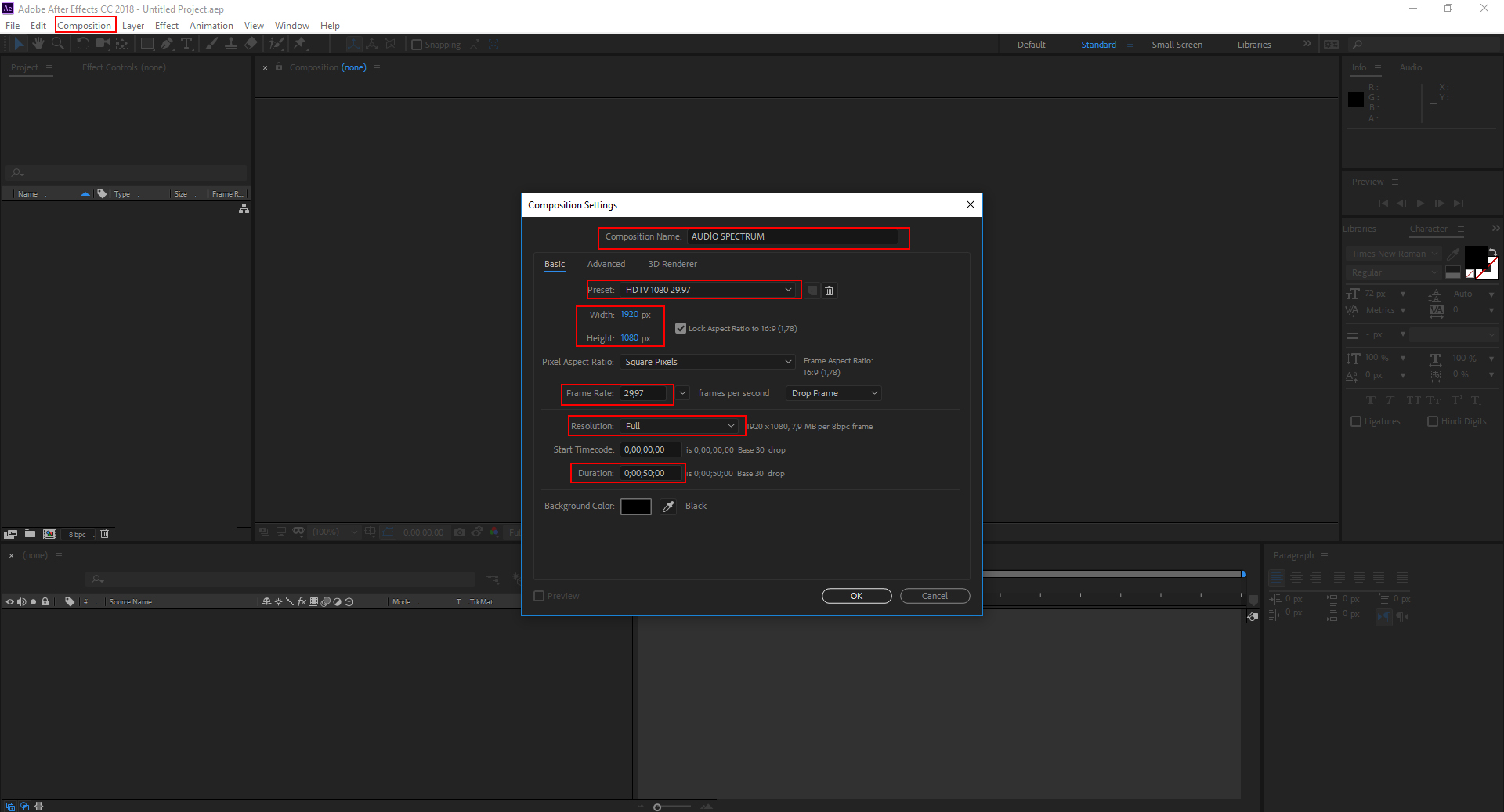Open the Composition menu
The image size is (1504, 812).
coord(85,26)
